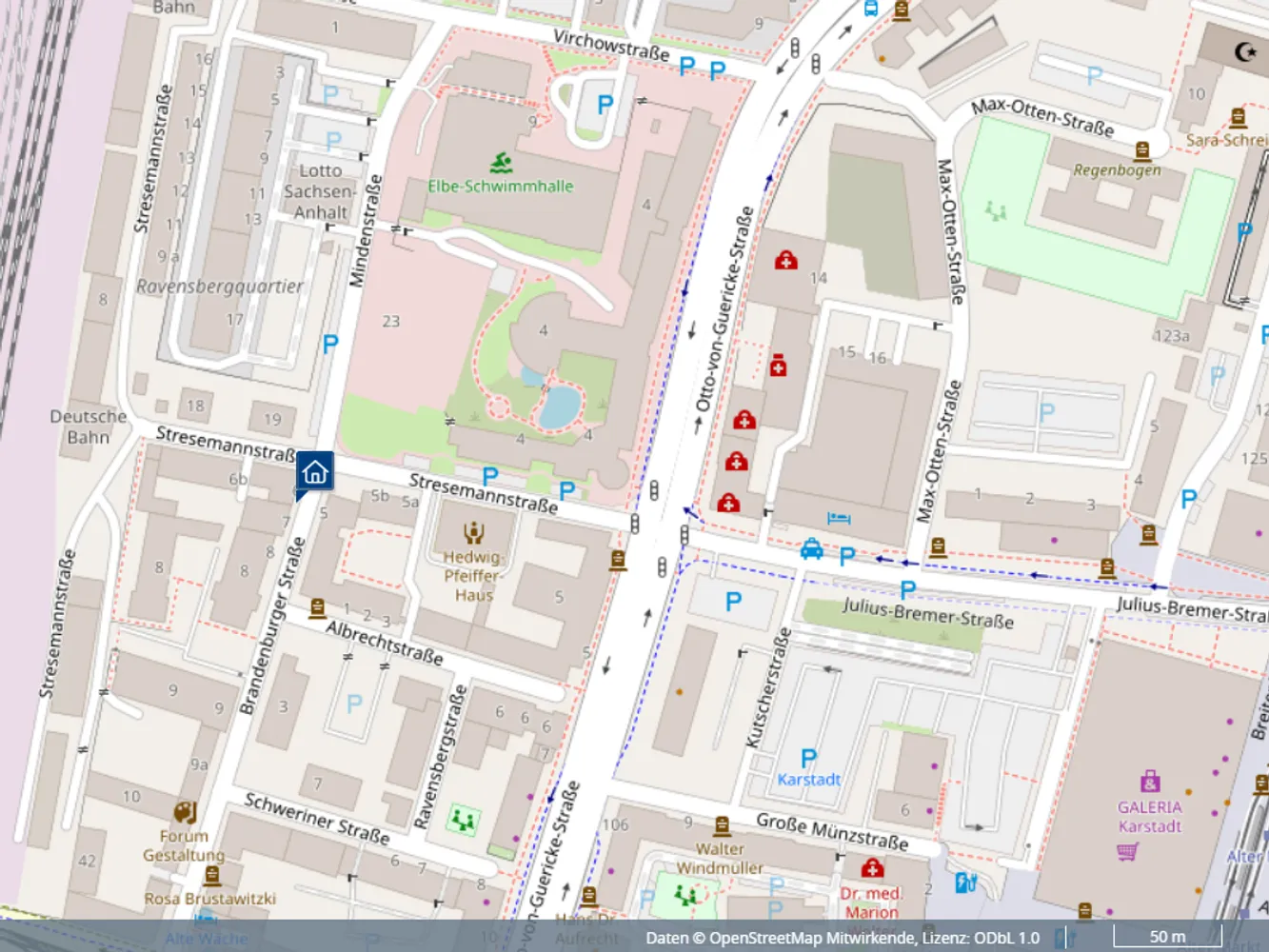Click the Kutscherstraße street label
The height and width of the screenshot is (952, 1269).
(x=768, y=687)
